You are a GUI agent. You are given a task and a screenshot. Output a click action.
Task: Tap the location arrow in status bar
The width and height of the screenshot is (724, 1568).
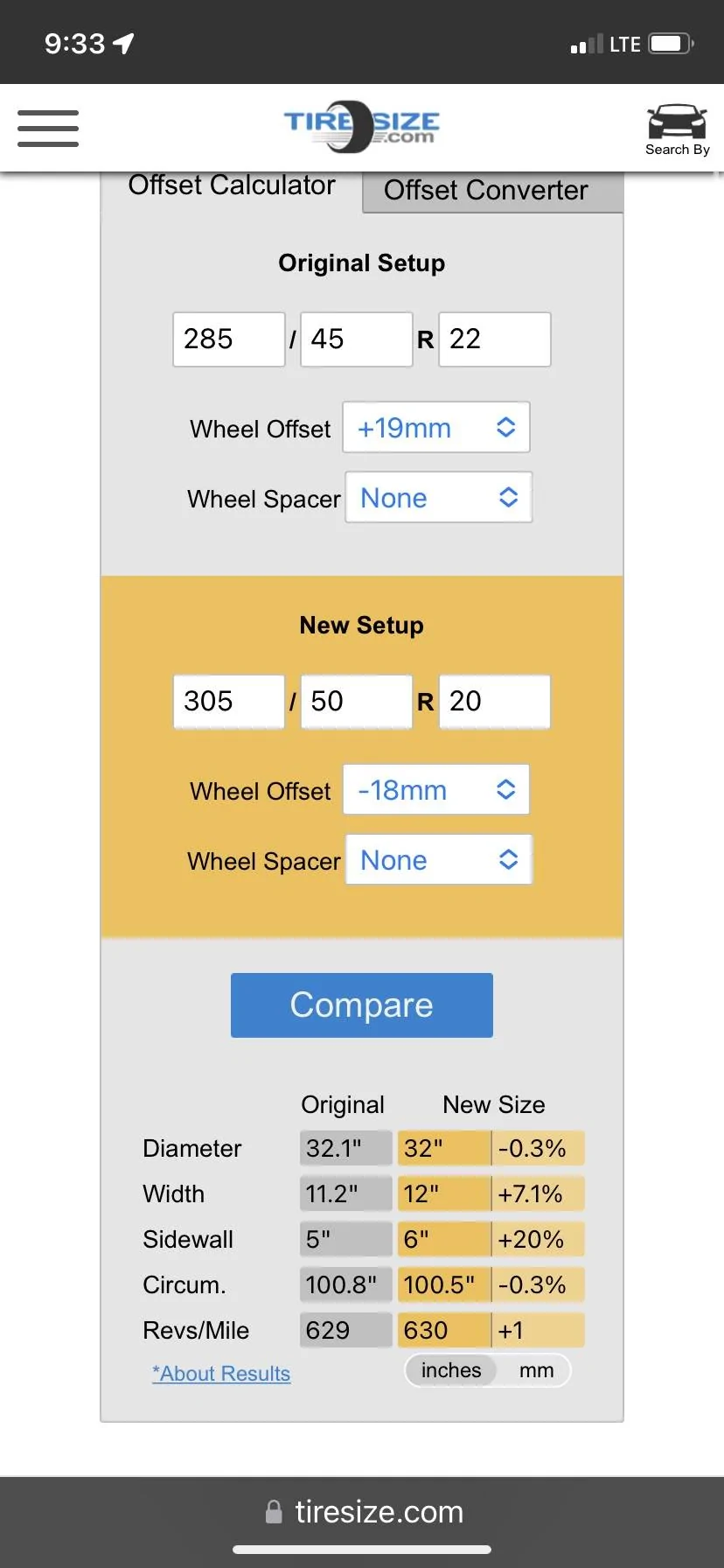[x=124, y=43]
